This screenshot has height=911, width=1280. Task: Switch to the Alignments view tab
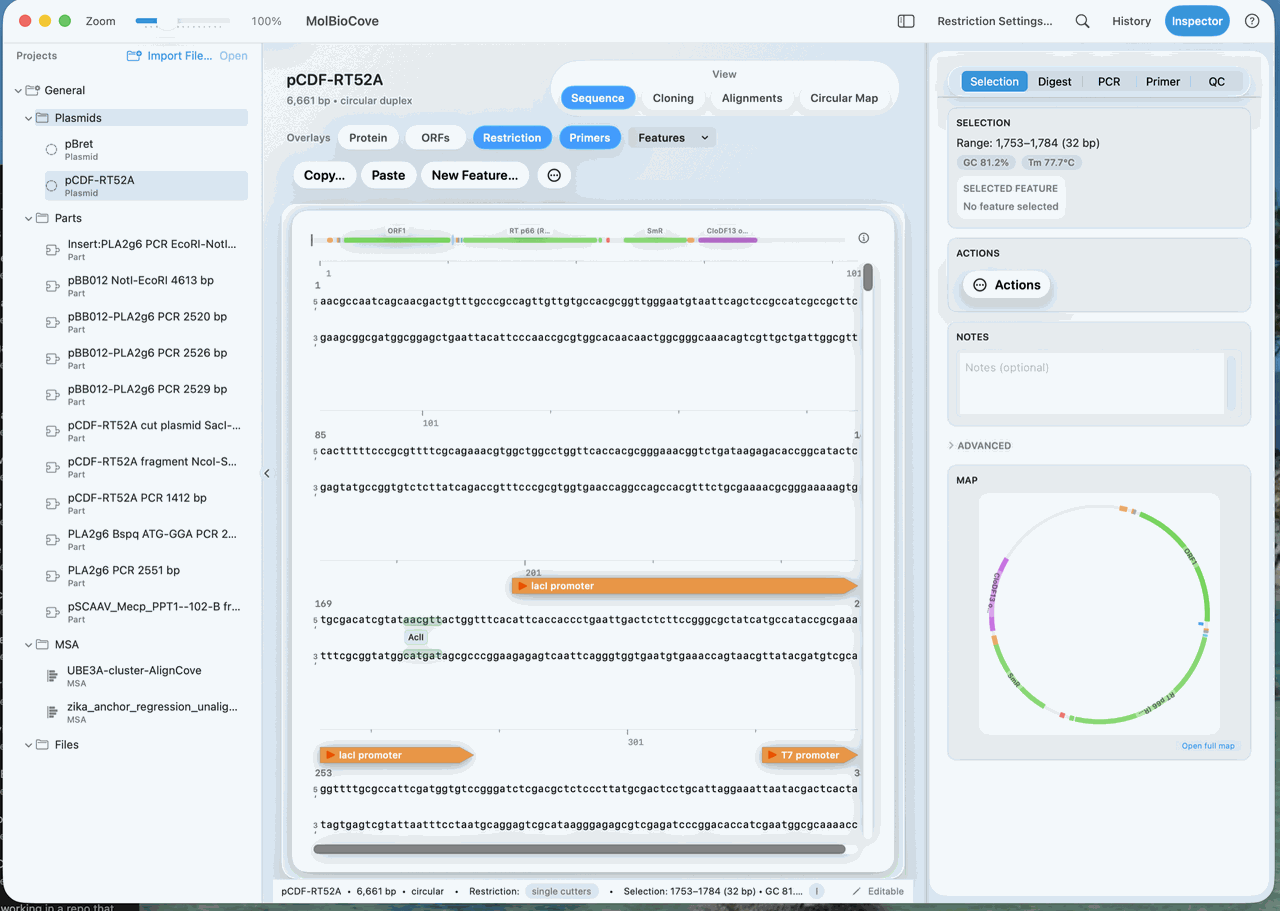tap(752, 98)
